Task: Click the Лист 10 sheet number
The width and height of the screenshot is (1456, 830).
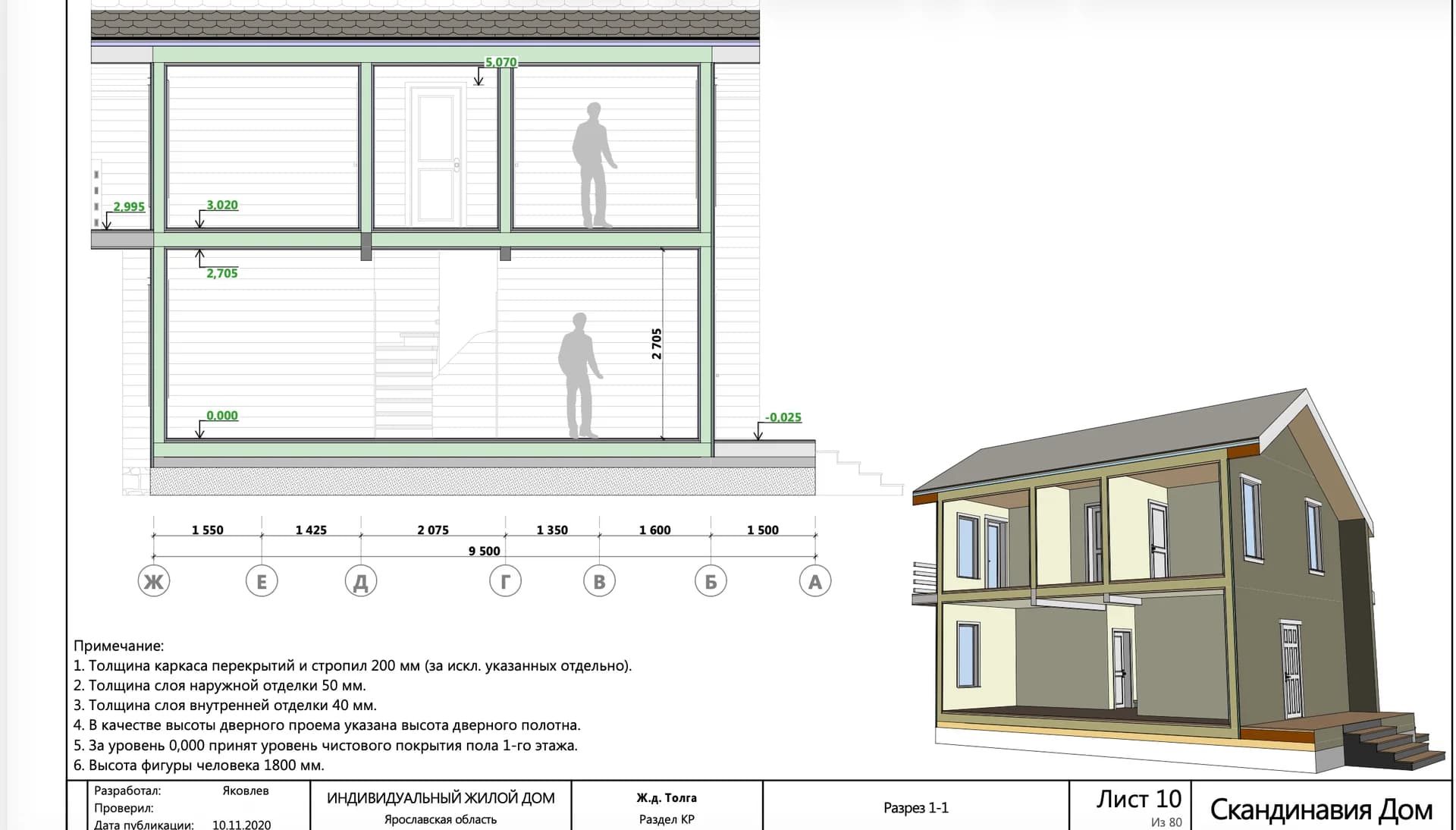Action: pos(1139,799)
